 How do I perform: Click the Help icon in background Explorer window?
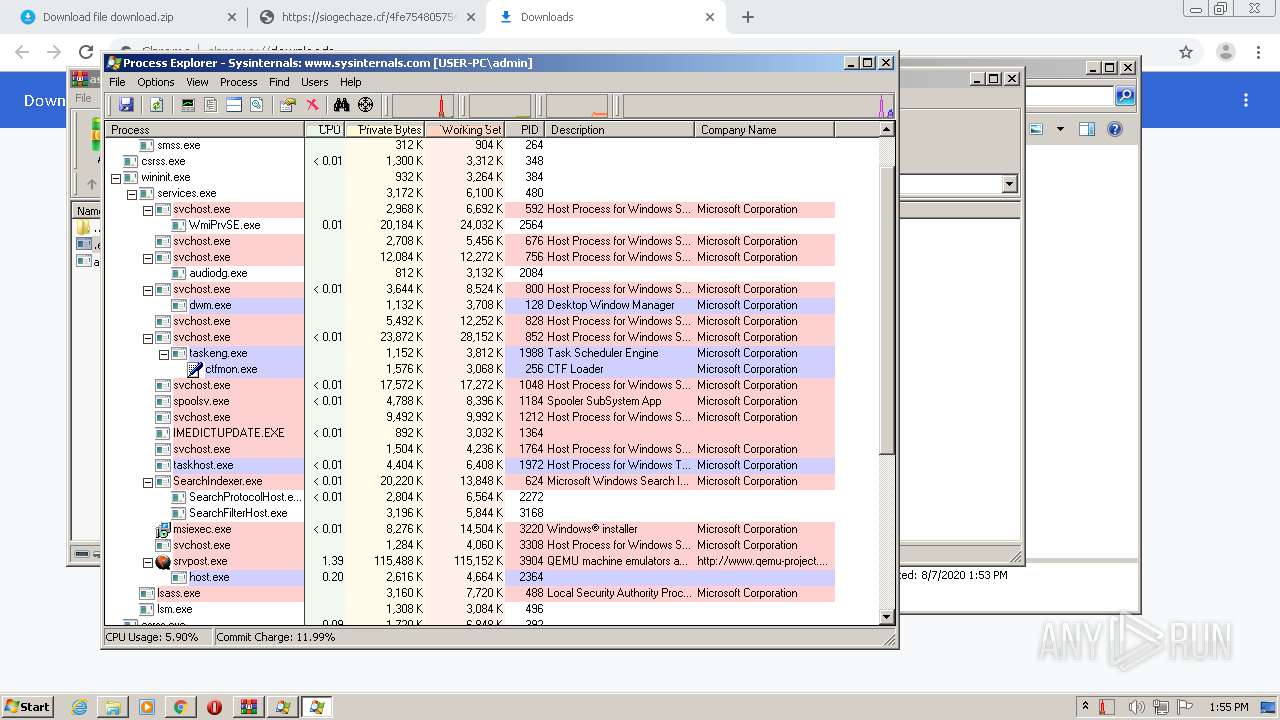[x=1115, y=129]
